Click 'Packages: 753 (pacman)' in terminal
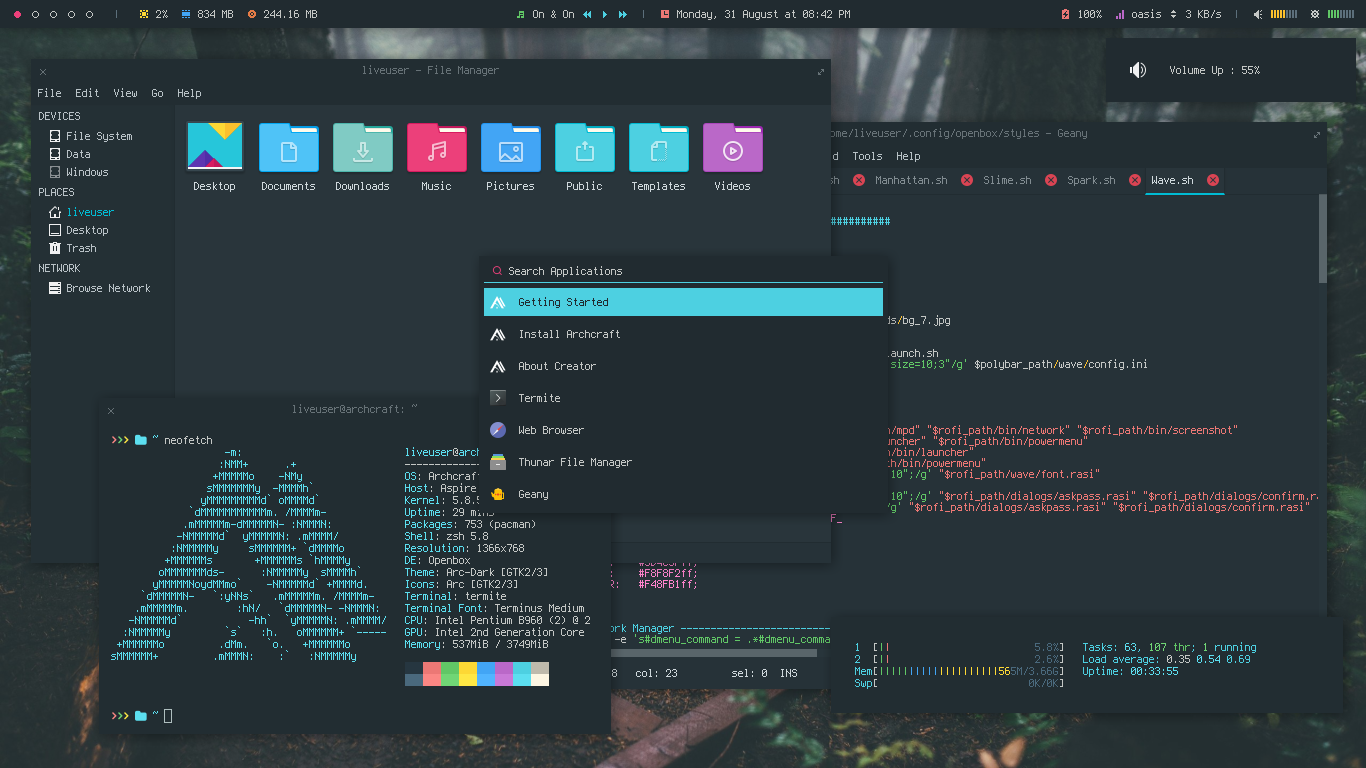Viewport: 1366px width, 768px height. click(470, 524)
